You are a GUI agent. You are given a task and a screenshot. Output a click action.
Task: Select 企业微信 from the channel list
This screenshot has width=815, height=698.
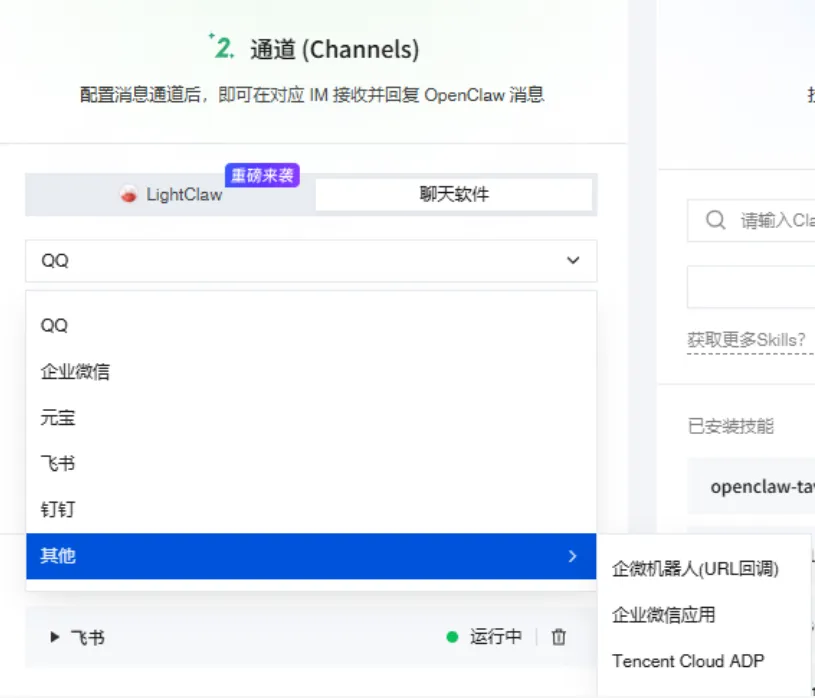click(x=311, y=372)
